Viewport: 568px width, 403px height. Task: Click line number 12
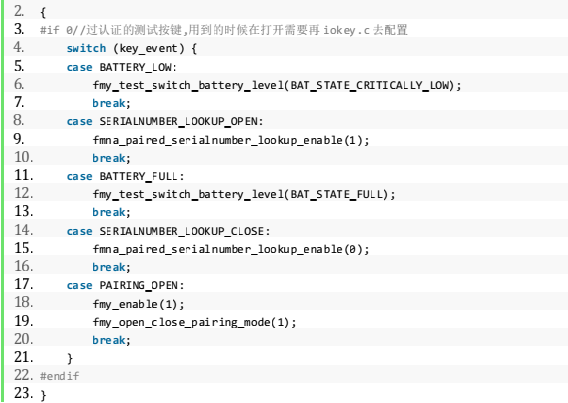pyautogui.click(x=24, y=193)
